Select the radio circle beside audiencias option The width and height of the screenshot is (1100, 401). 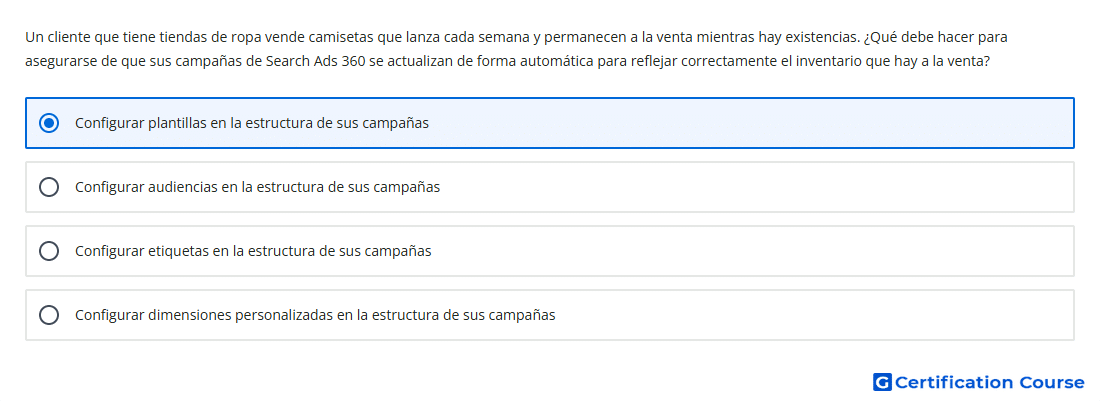click(x=49, y=187)
